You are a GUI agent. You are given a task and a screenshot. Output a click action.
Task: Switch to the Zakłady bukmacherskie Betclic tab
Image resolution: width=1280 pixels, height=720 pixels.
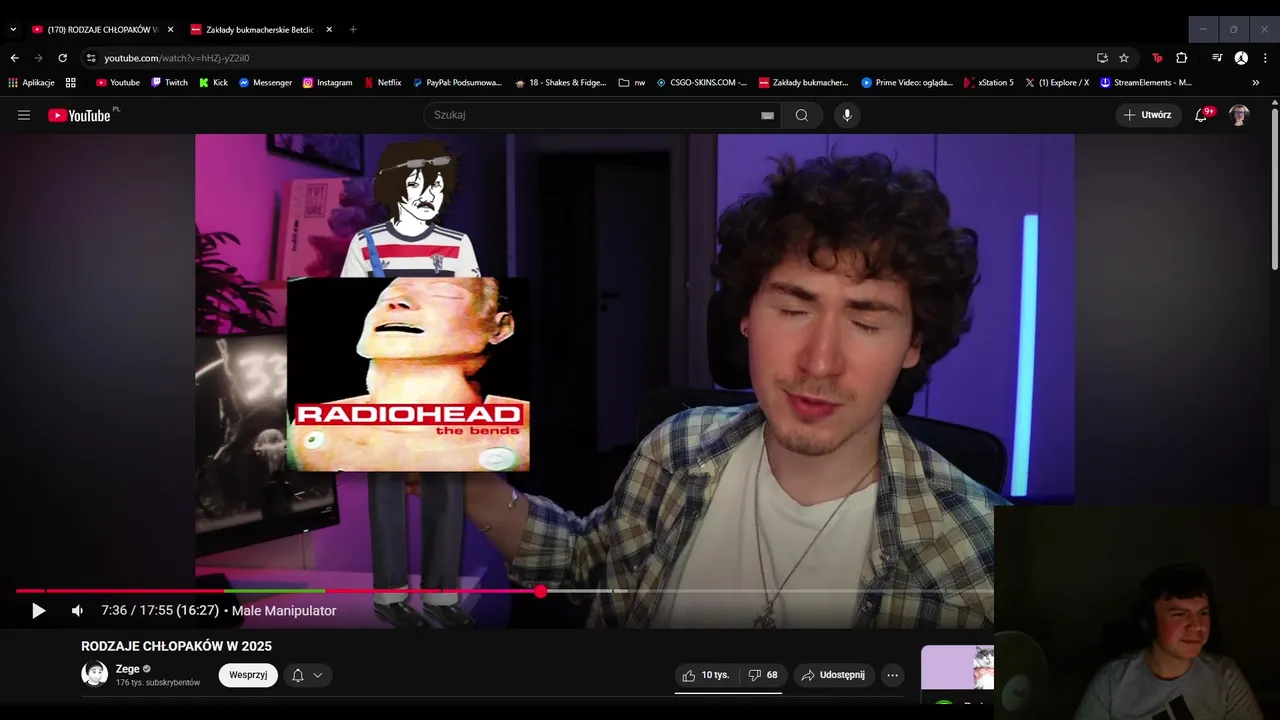tap(261, 29)
